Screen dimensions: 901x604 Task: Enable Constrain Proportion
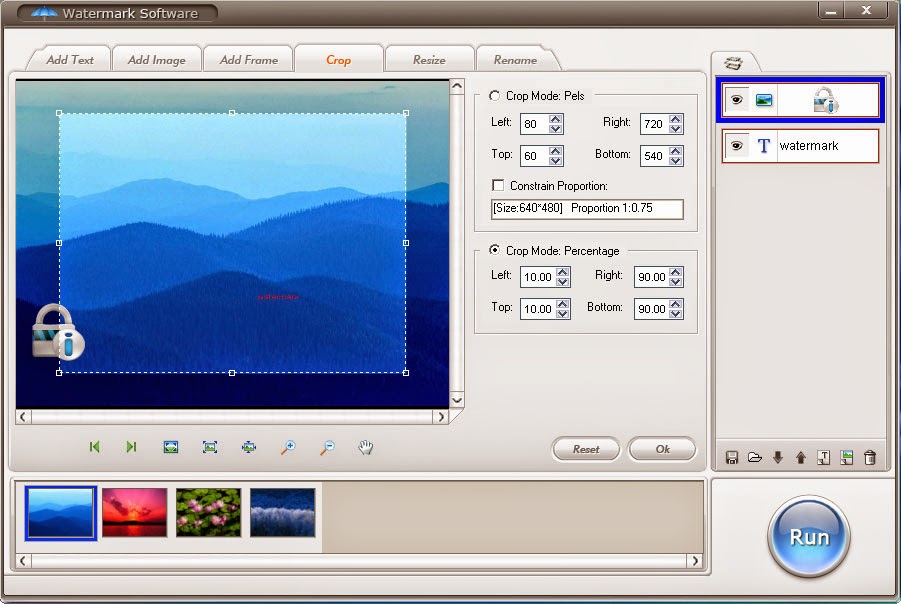click(496, 185)
